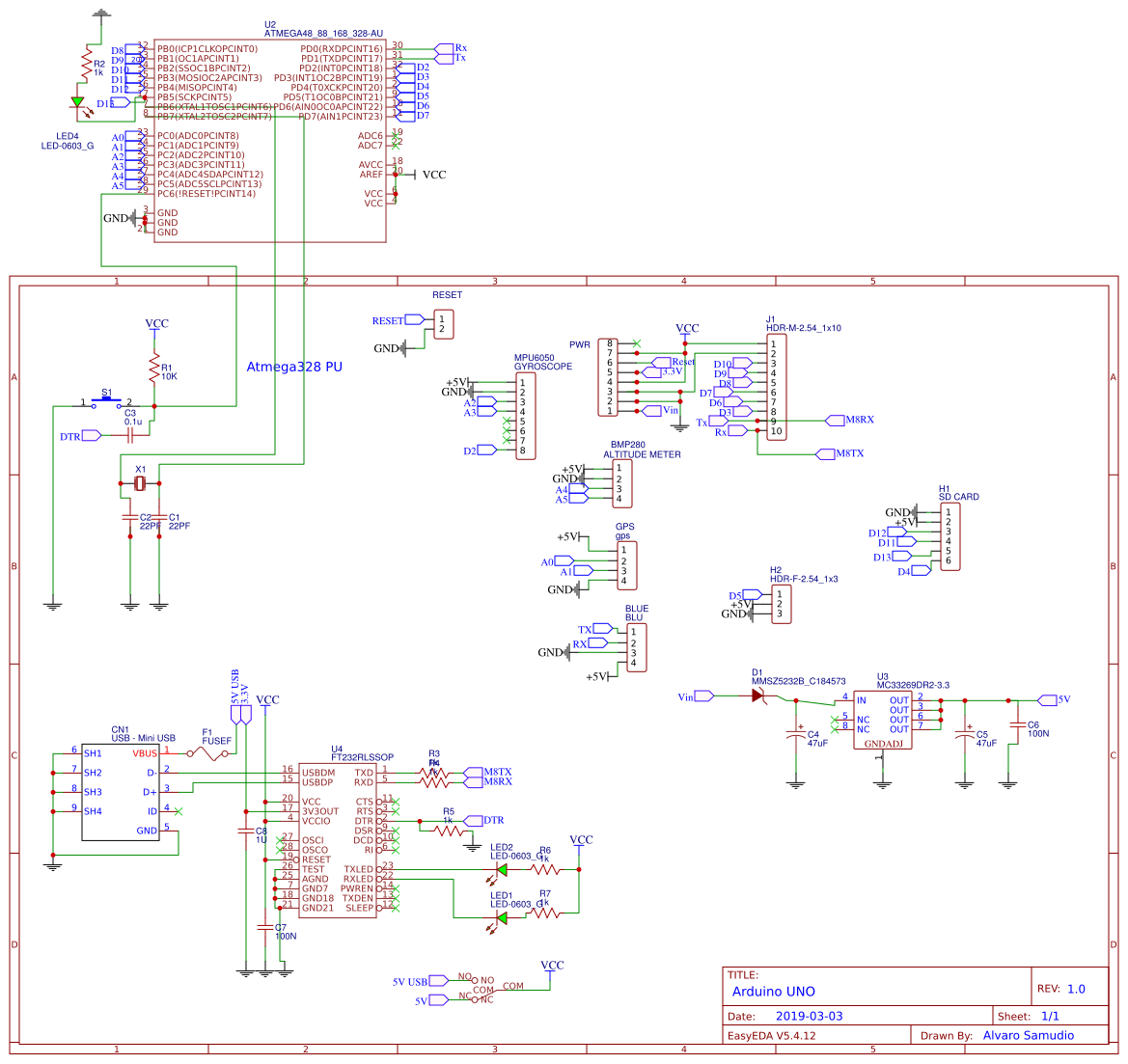This screenshot has width=1128, height=1064.
Task: Select the Sheet '1/1' value
Action: pyautogui.click(x=1050, y=1016)
